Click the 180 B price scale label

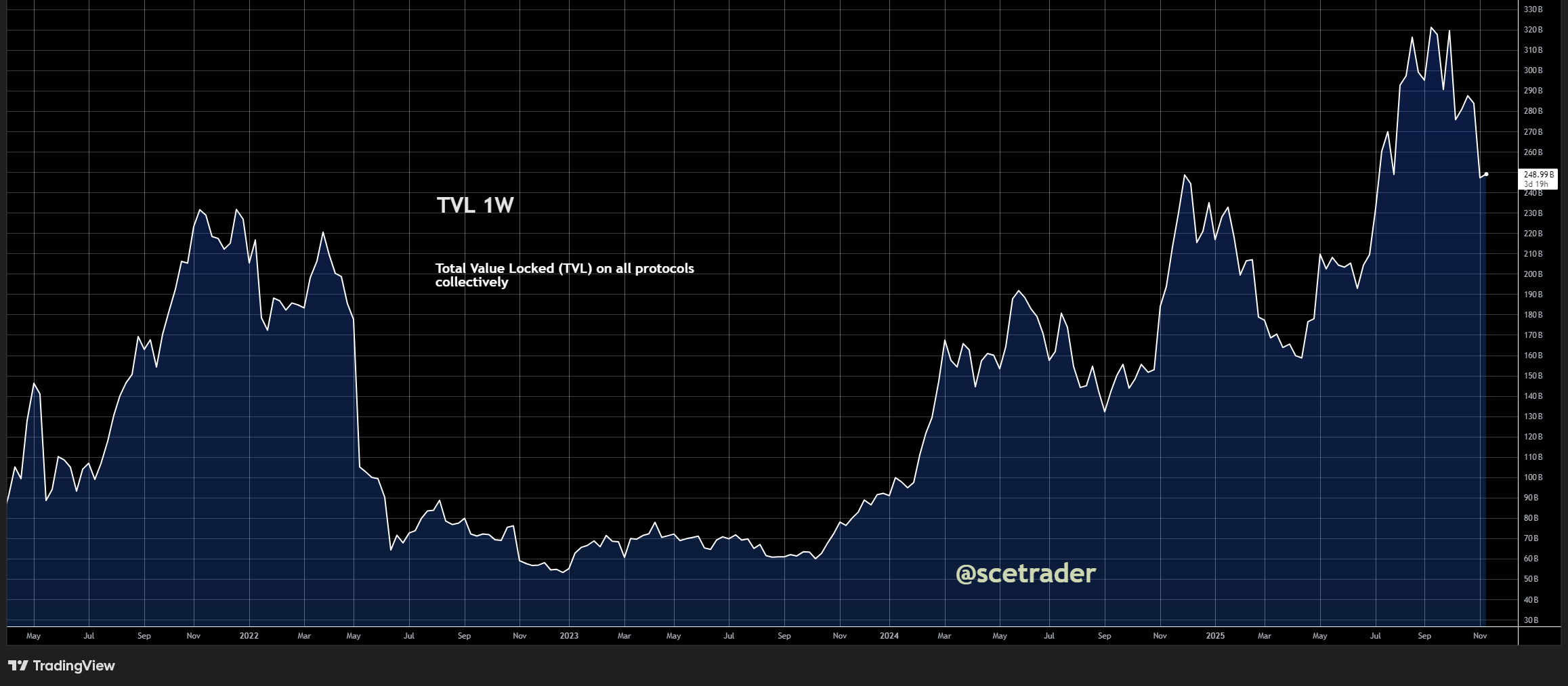pos(1533,315)
